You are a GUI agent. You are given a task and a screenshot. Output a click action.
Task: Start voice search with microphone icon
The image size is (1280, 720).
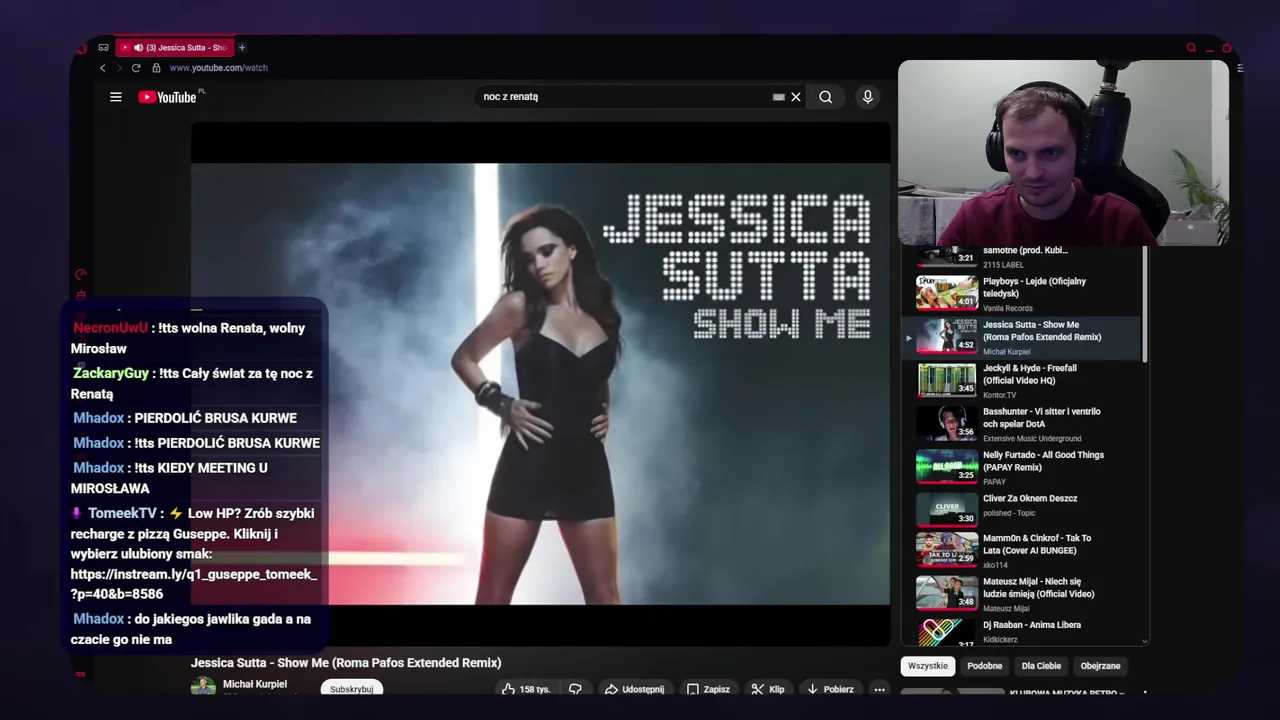tap(868, 97)
